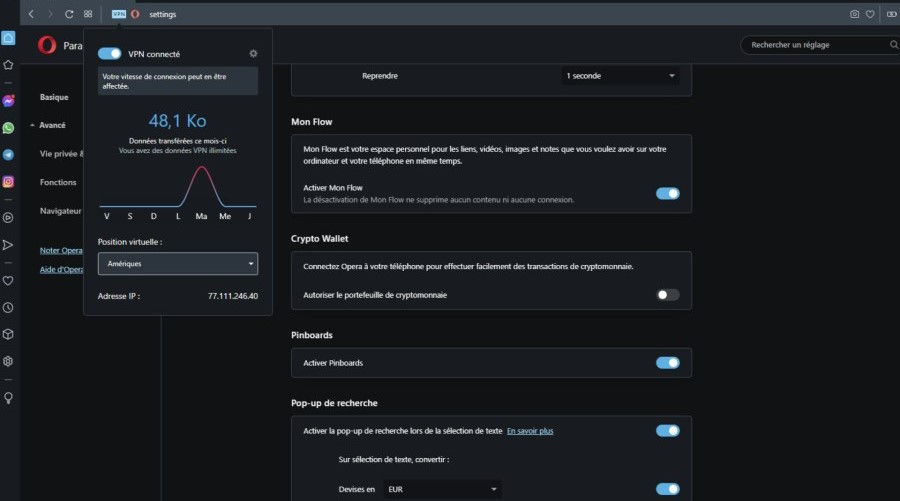The image size is (900, 501).
Task: Open sidebar heart bookmarks icon
Action: pyautogui.click(x=8, y=281)
